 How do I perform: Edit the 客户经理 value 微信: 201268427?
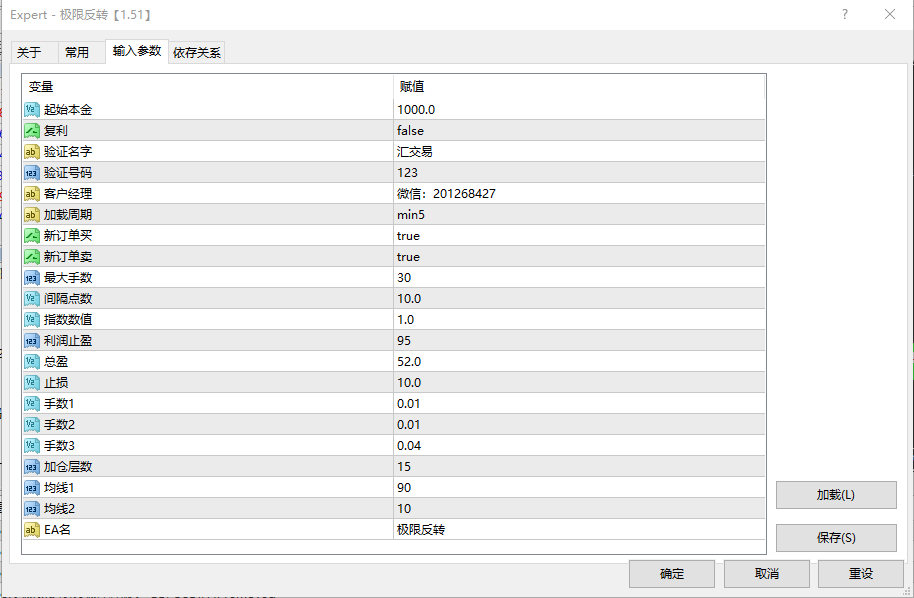[579, 194]
